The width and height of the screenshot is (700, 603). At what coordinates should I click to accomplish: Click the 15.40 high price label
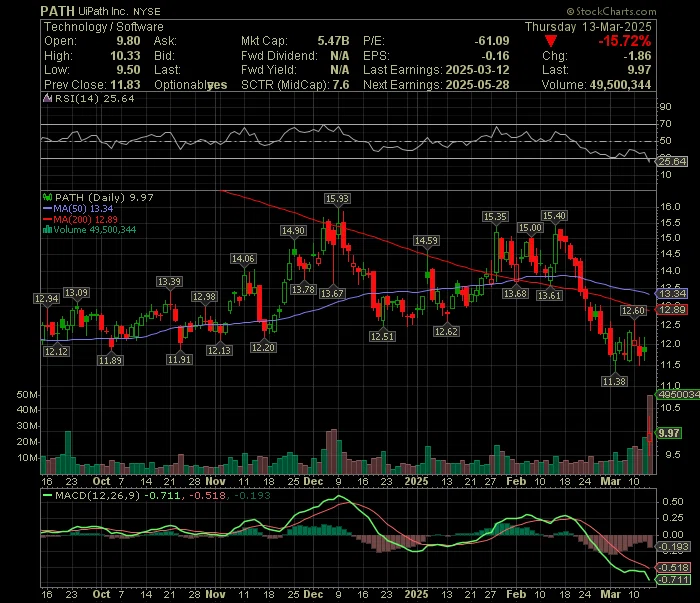[554, 216]
